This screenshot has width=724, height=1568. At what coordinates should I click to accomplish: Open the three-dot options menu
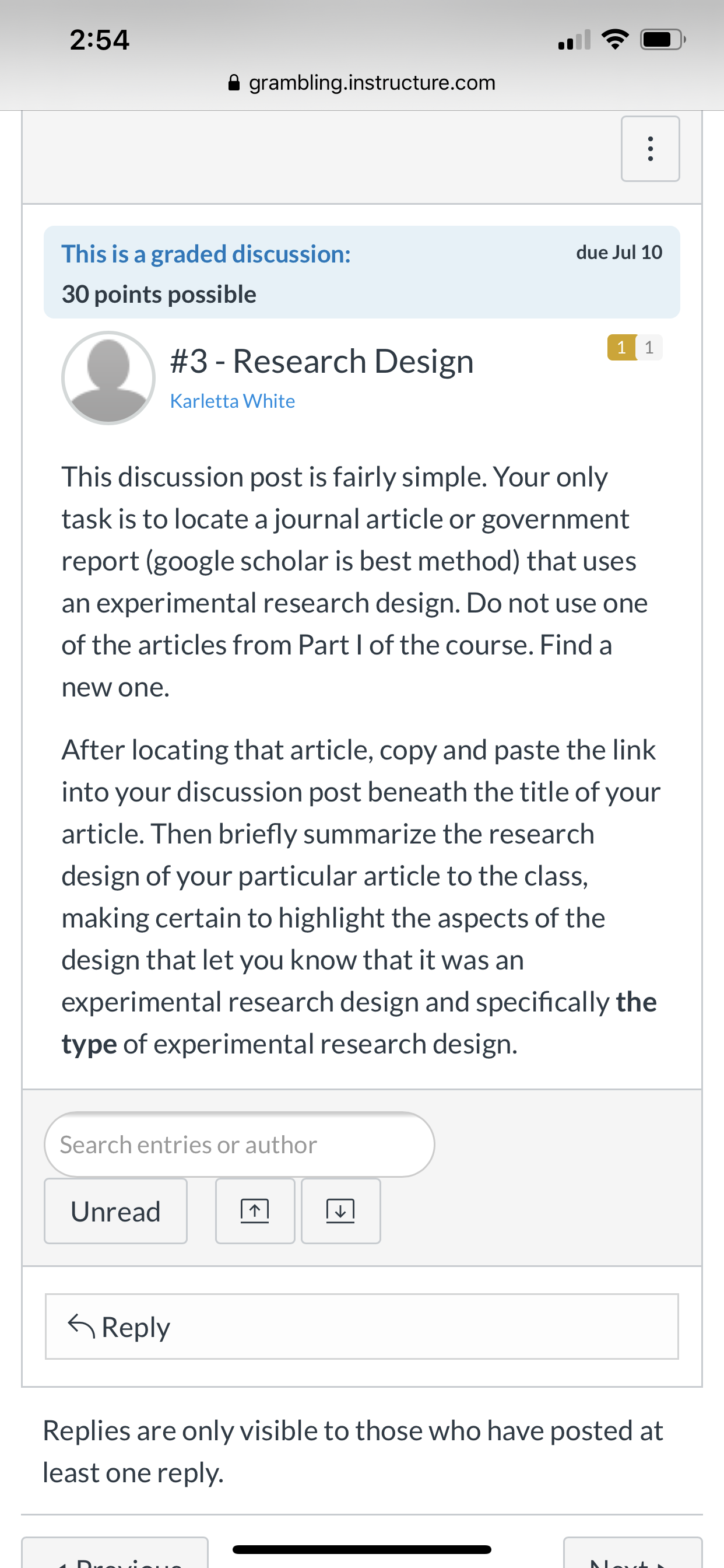coord(650,149)
